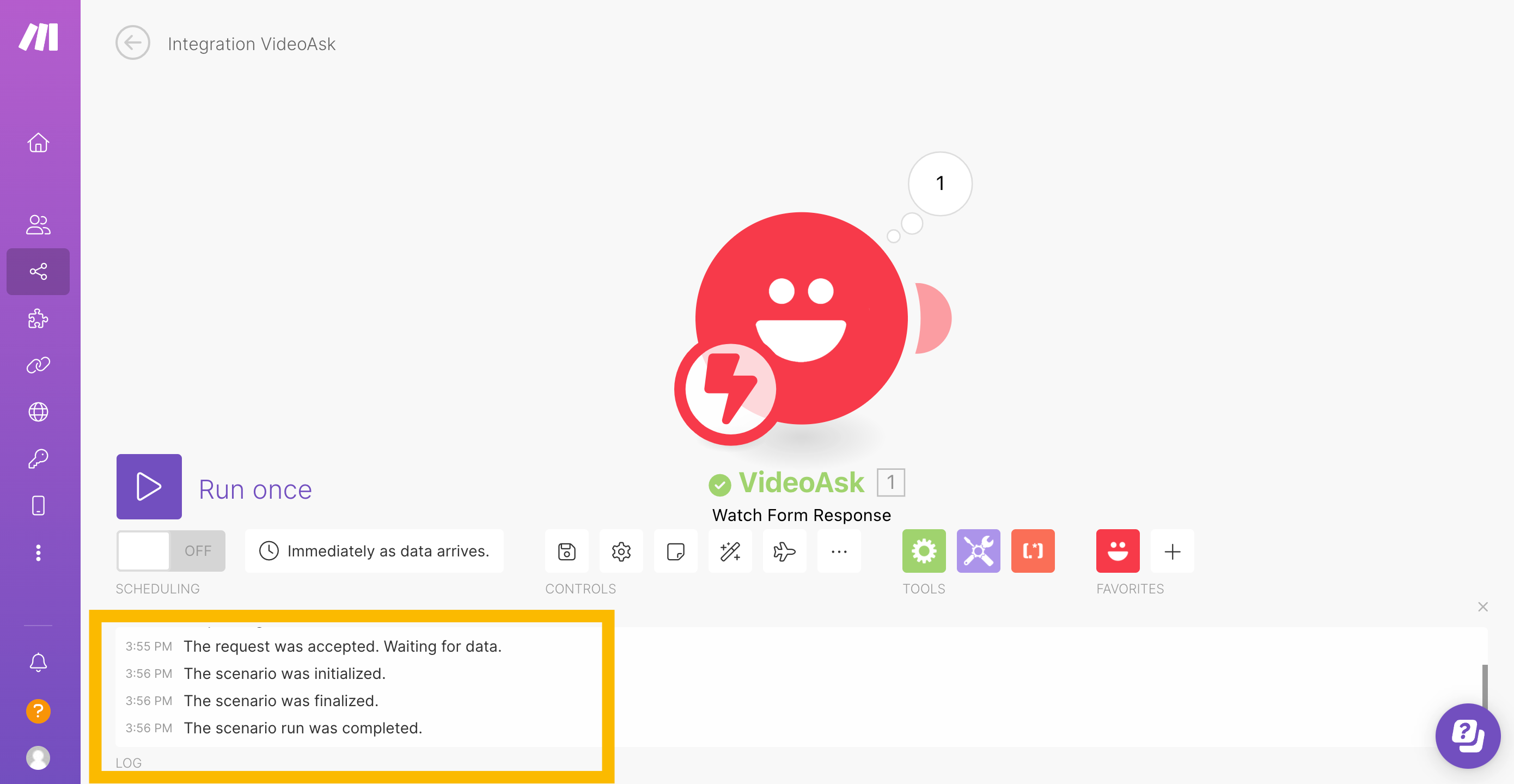Click the green success checkmark beside VideoAsk
The image size is (1514, 784).
tap(719, 485)
